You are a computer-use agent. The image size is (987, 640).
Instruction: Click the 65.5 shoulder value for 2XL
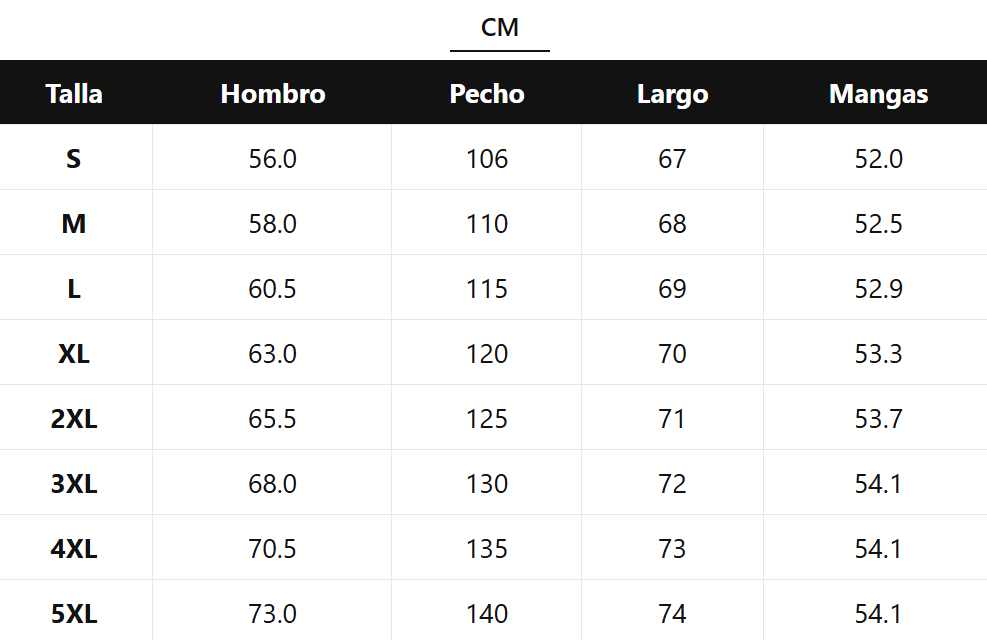tap(273, 419)
